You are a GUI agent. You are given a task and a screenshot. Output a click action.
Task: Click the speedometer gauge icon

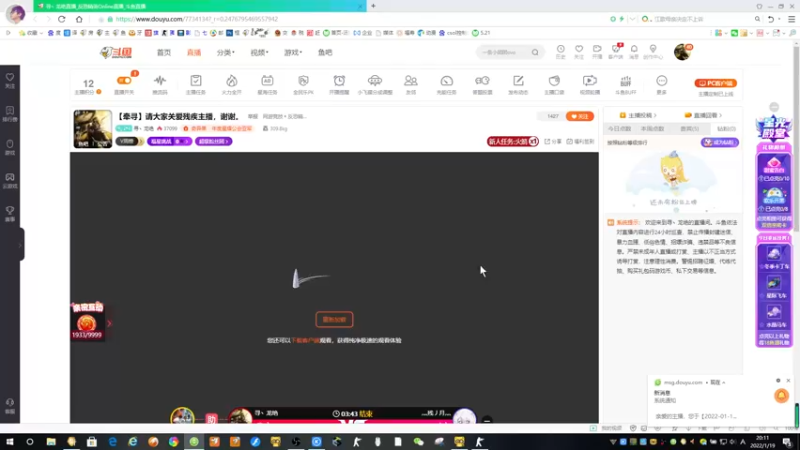tap(446, 81)
